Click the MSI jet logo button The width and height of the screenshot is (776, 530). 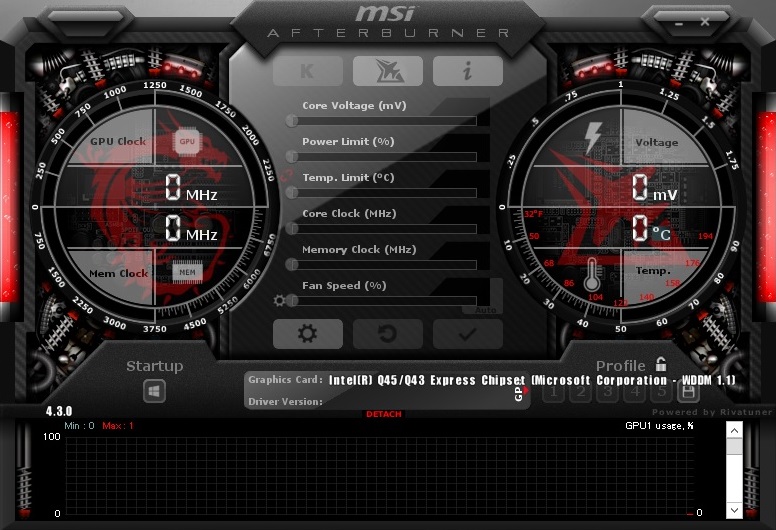click(x=388, y=71)
